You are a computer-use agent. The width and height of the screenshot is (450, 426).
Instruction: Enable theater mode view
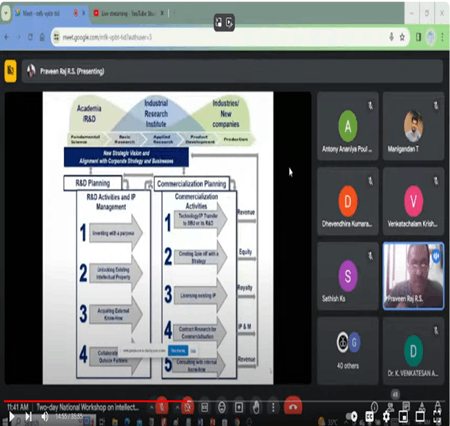point(420,416)
